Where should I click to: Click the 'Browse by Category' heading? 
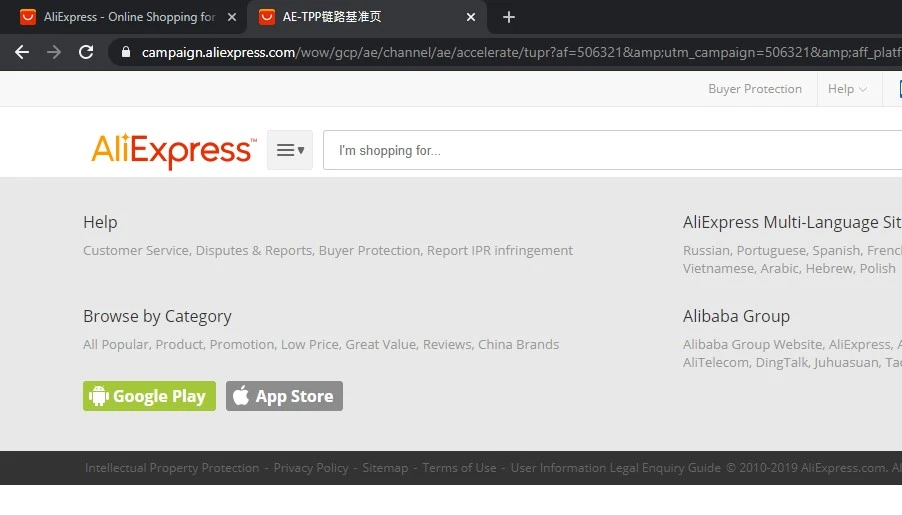157,316
